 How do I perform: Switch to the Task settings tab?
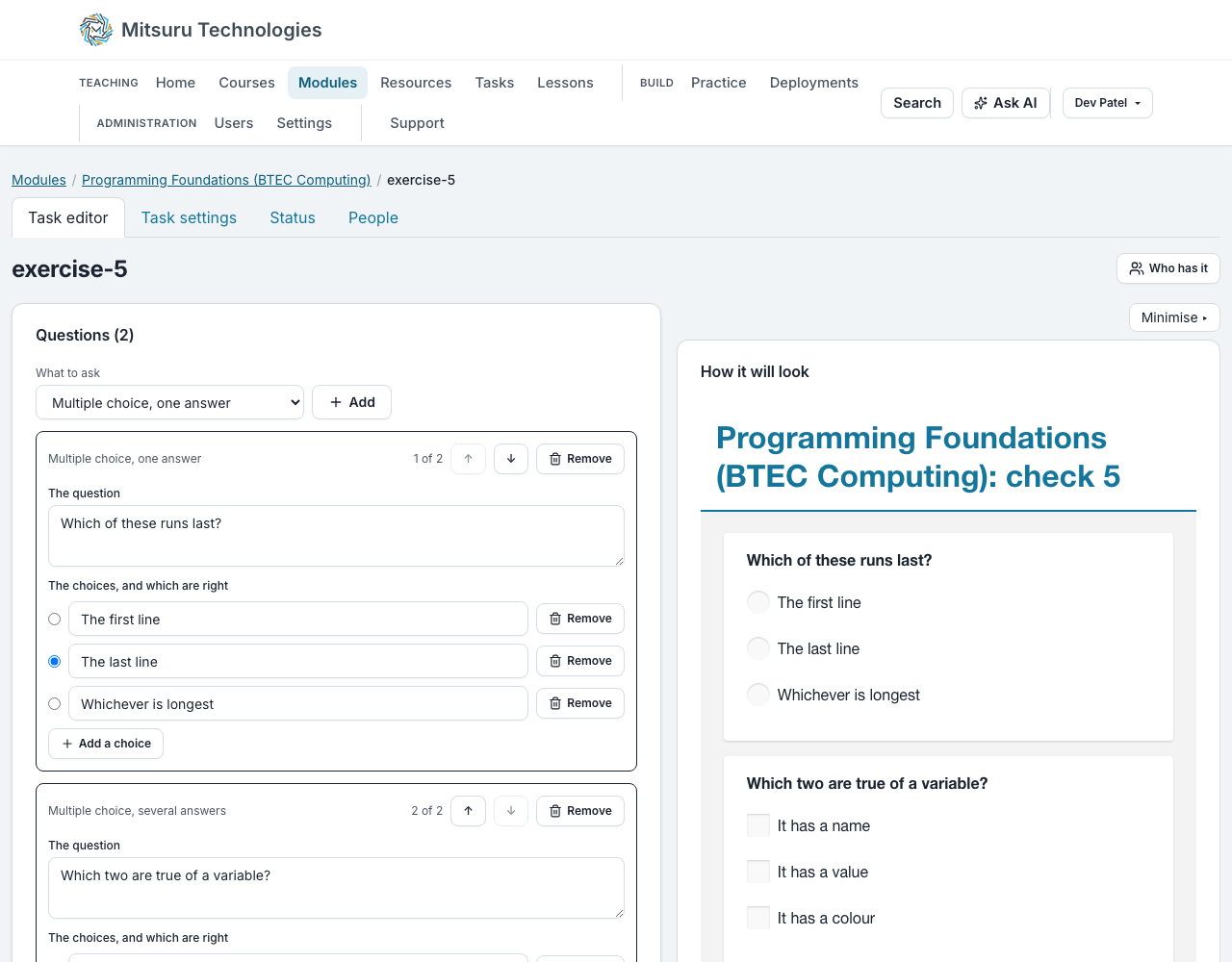pyautogui.click(x=189, y=217)
